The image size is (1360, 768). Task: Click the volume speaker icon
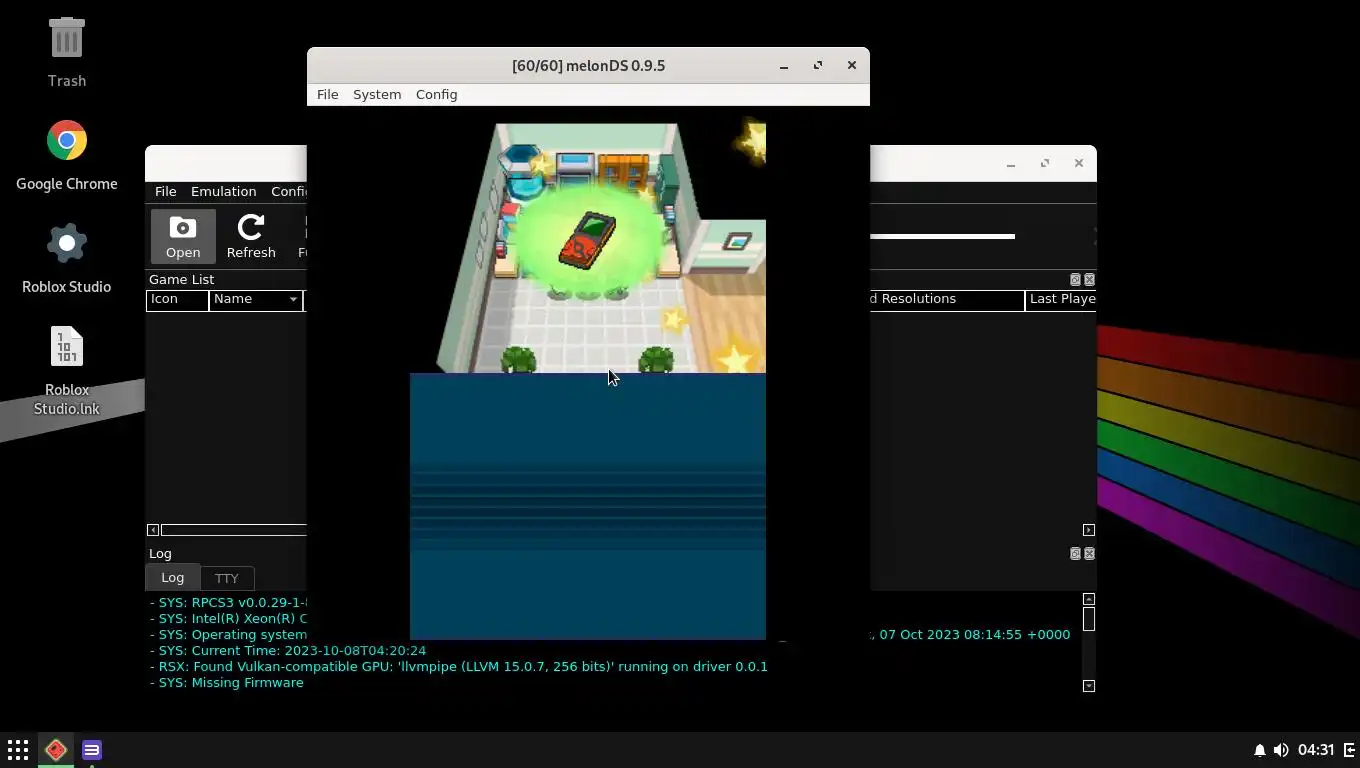[1281, 750]
